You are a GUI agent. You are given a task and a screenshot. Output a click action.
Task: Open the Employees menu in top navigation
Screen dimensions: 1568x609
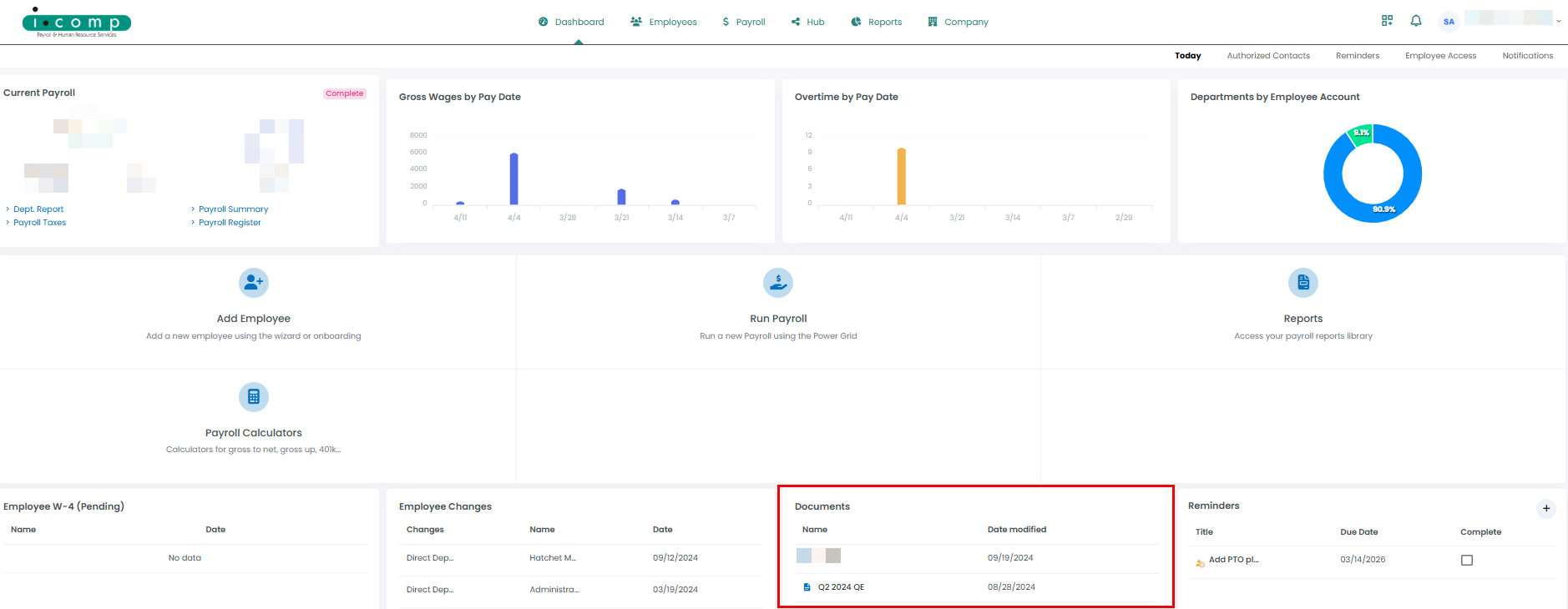tap(664, 22)
